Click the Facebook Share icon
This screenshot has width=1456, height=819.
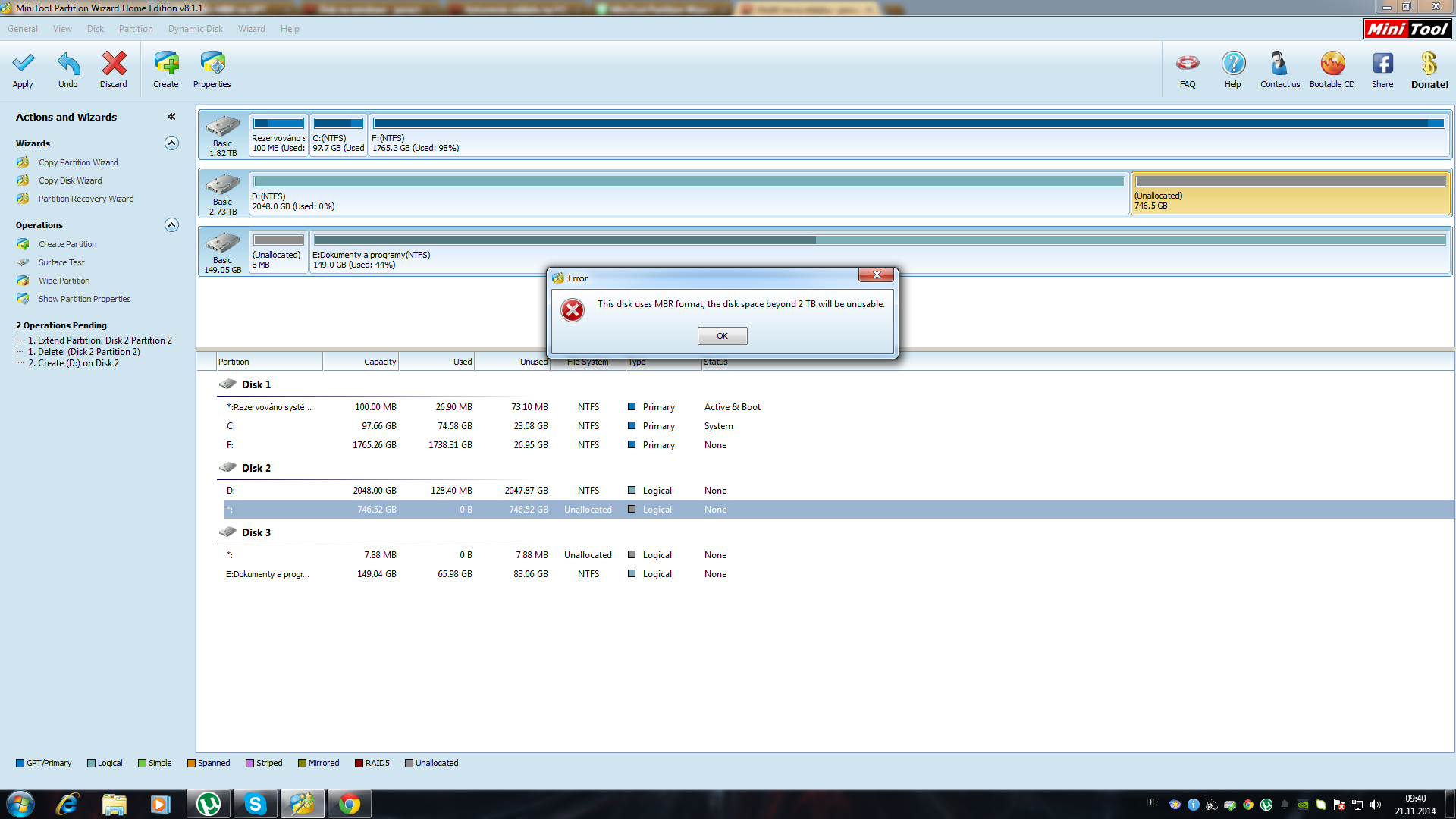[x=1382, y=64]
